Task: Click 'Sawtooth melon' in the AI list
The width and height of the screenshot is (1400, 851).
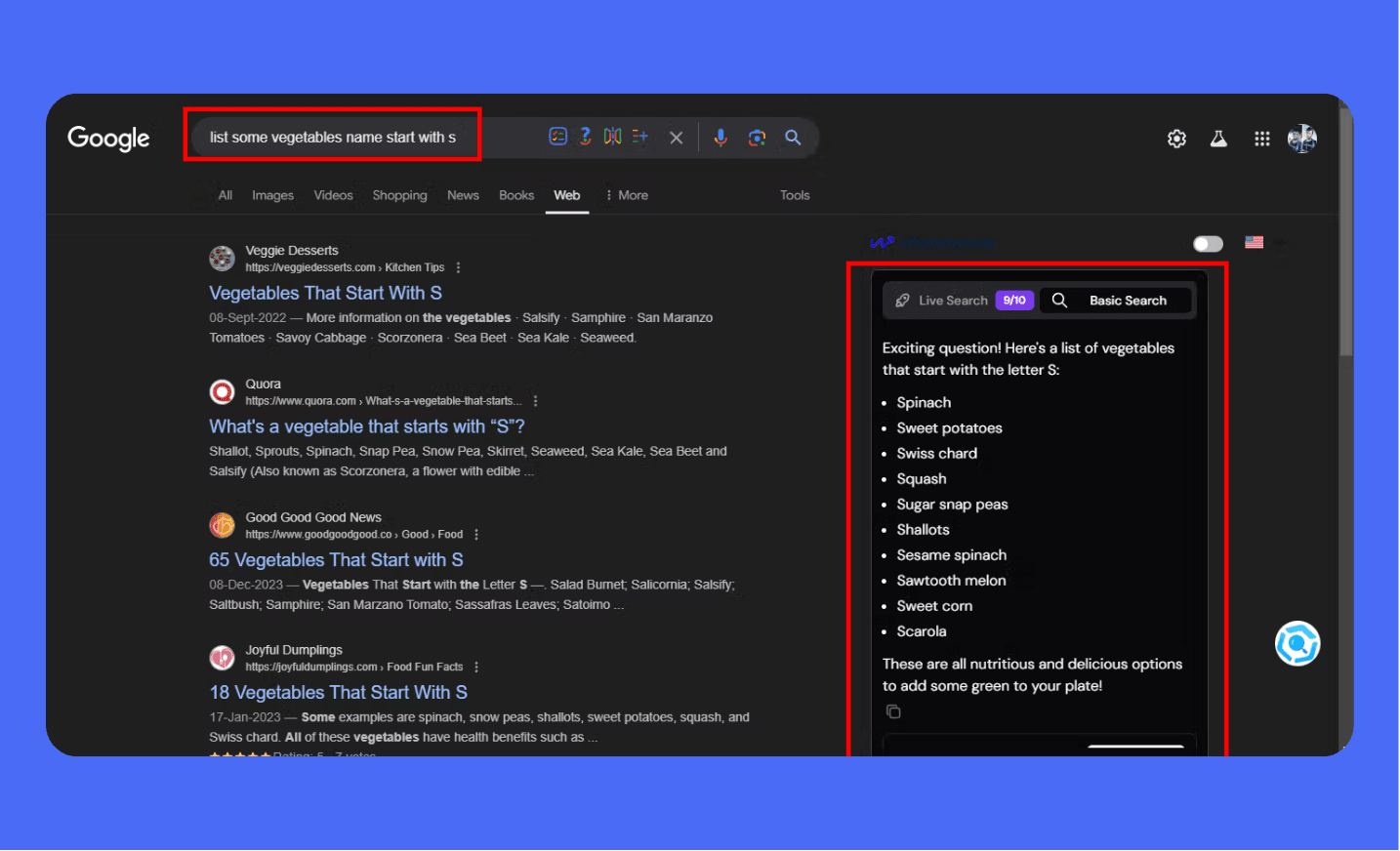Action: (951, 581)
